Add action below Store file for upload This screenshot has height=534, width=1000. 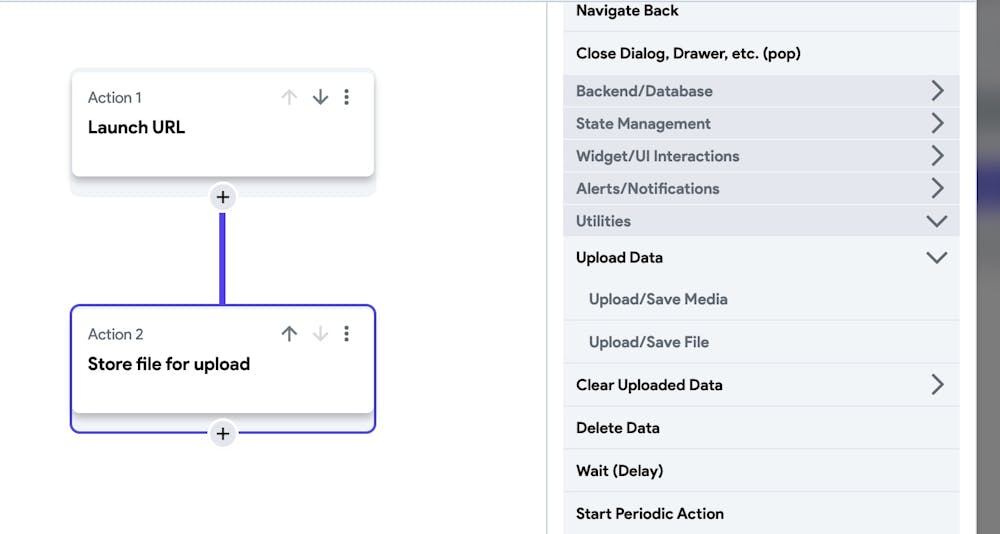tap(223, 433)
